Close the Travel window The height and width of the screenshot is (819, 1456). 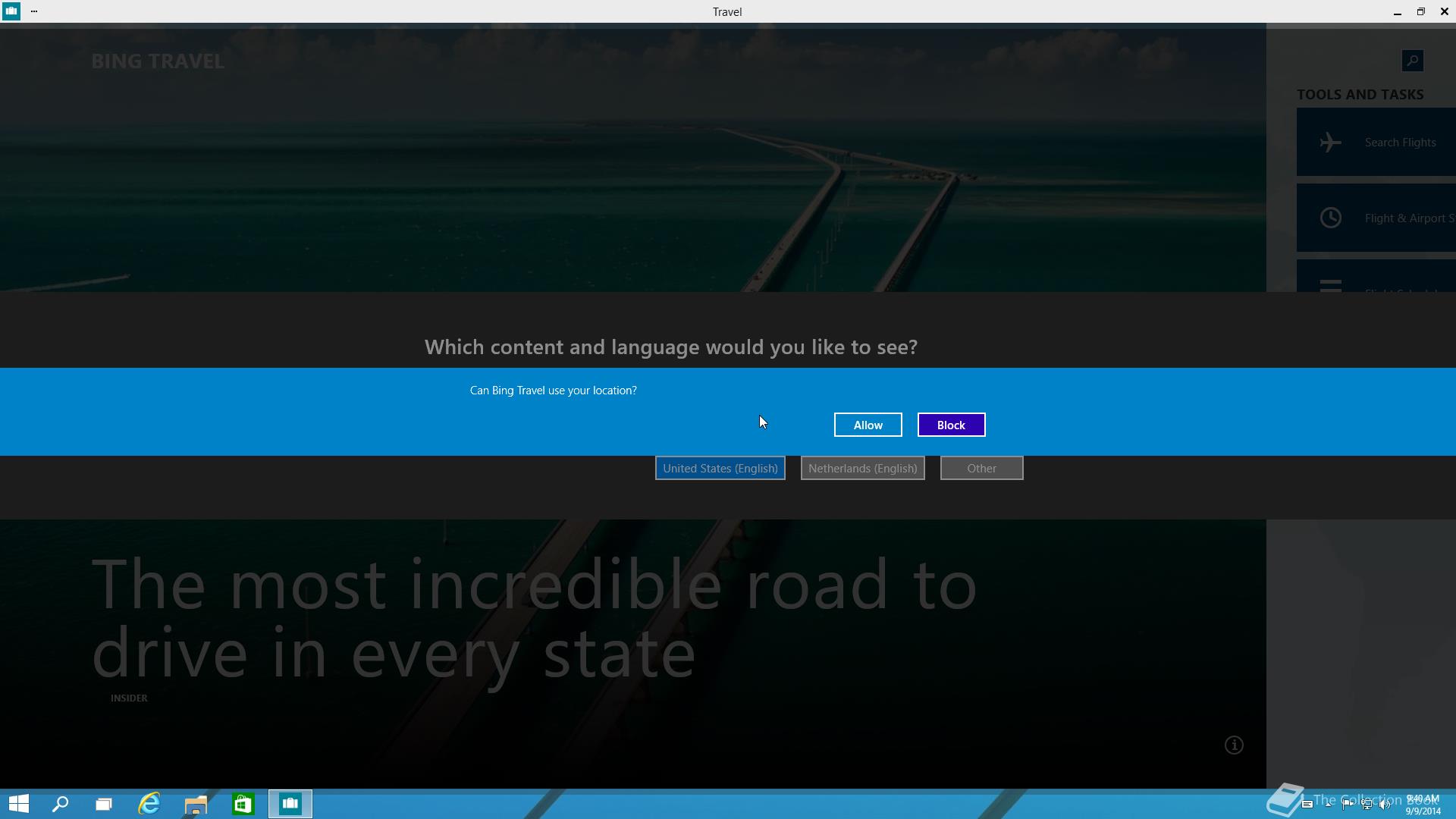[1444, 11]
